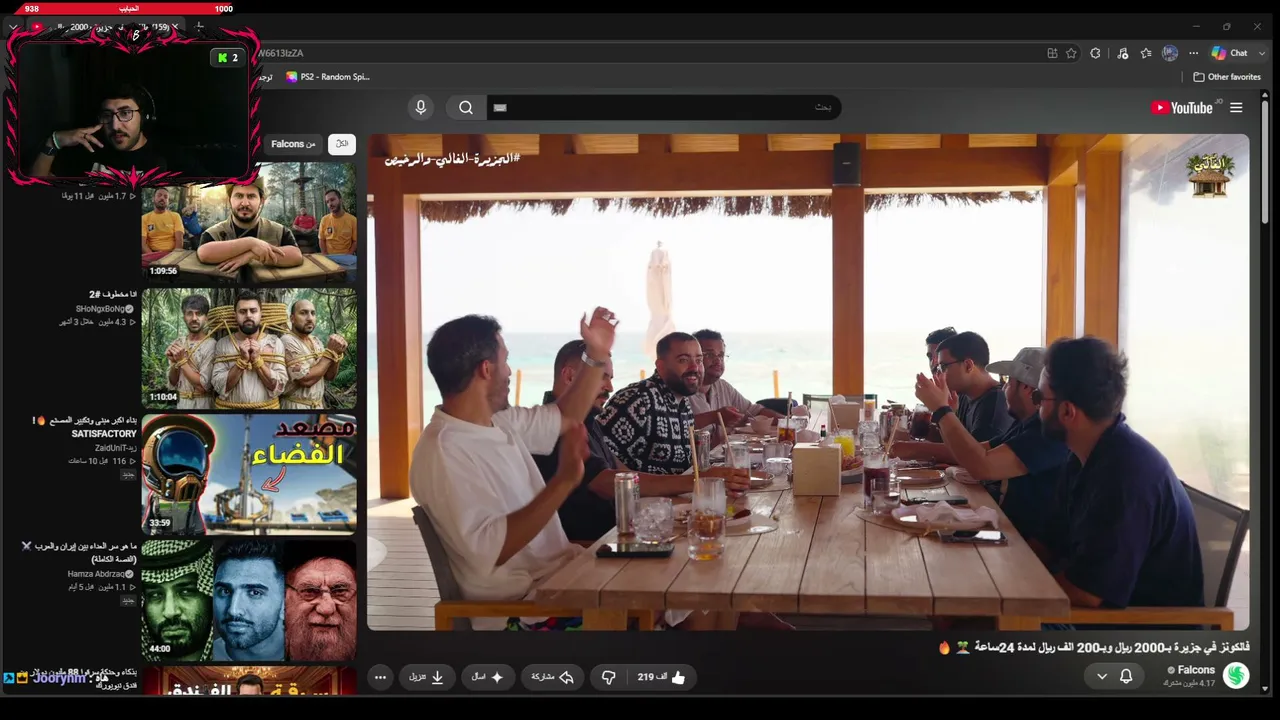Click the ZaidUniT channel name
This screenshot has width=1280, height=720.
115,448
